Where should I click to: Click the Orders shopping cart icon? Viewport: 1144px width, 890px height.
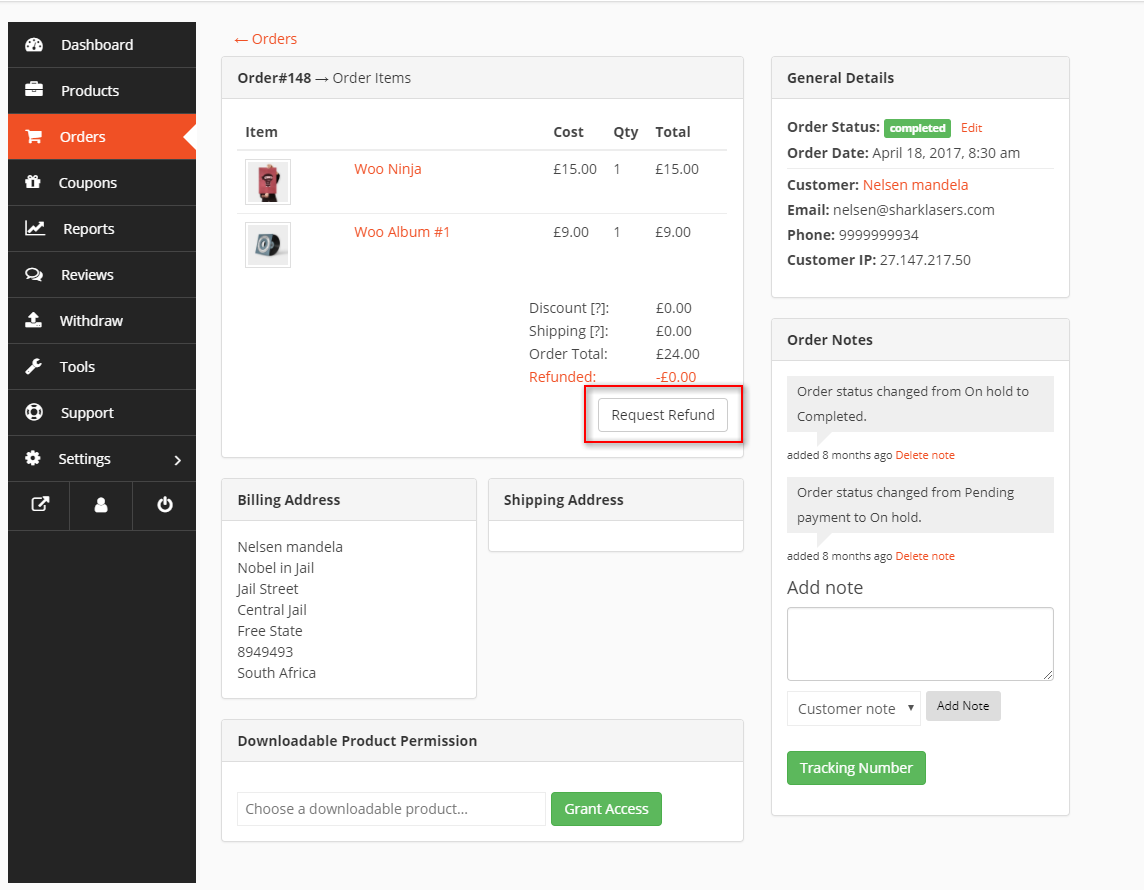tap(34, 136)
